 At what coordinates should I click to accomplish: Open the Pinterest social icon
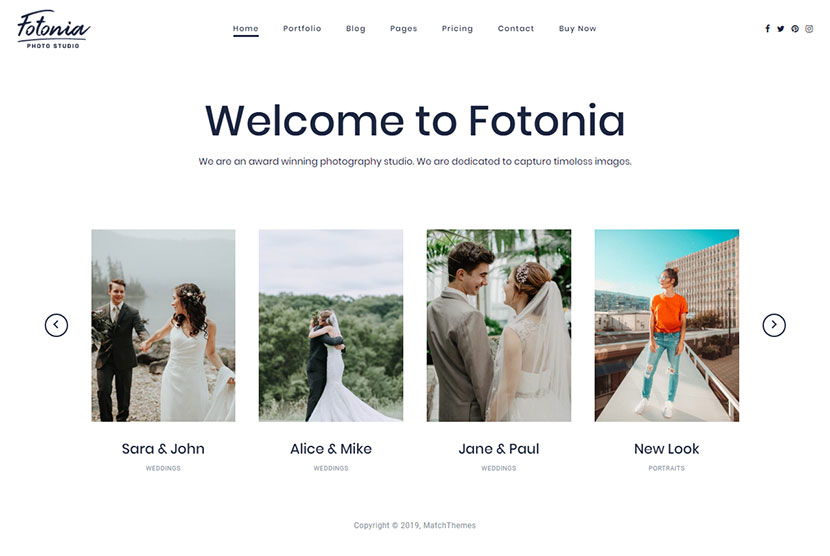tap(795, 29)
